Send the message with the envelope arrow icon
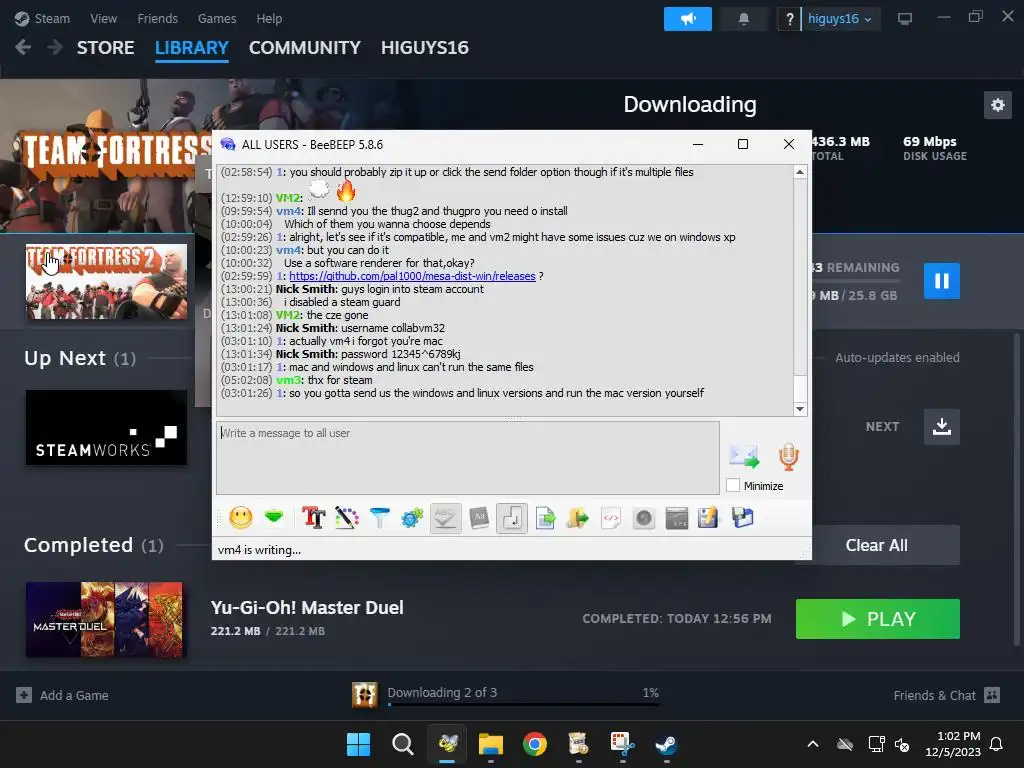This screenshot has height=768, width=1024. click(x=744, y=456)
